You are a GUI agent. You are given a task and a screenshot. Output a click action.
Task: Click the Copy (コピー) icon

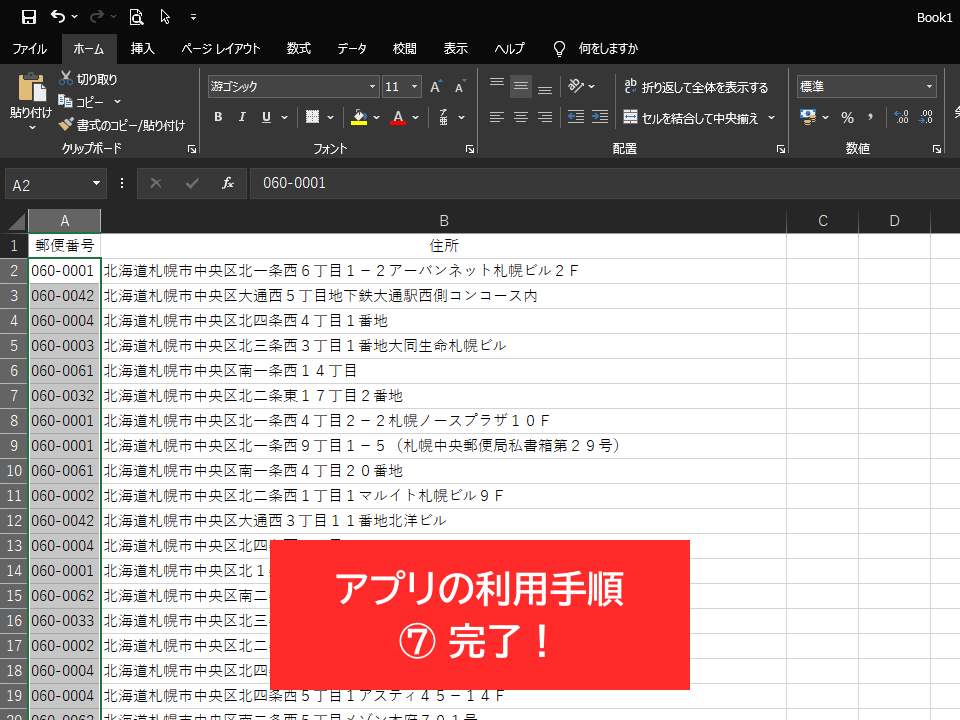65,101
